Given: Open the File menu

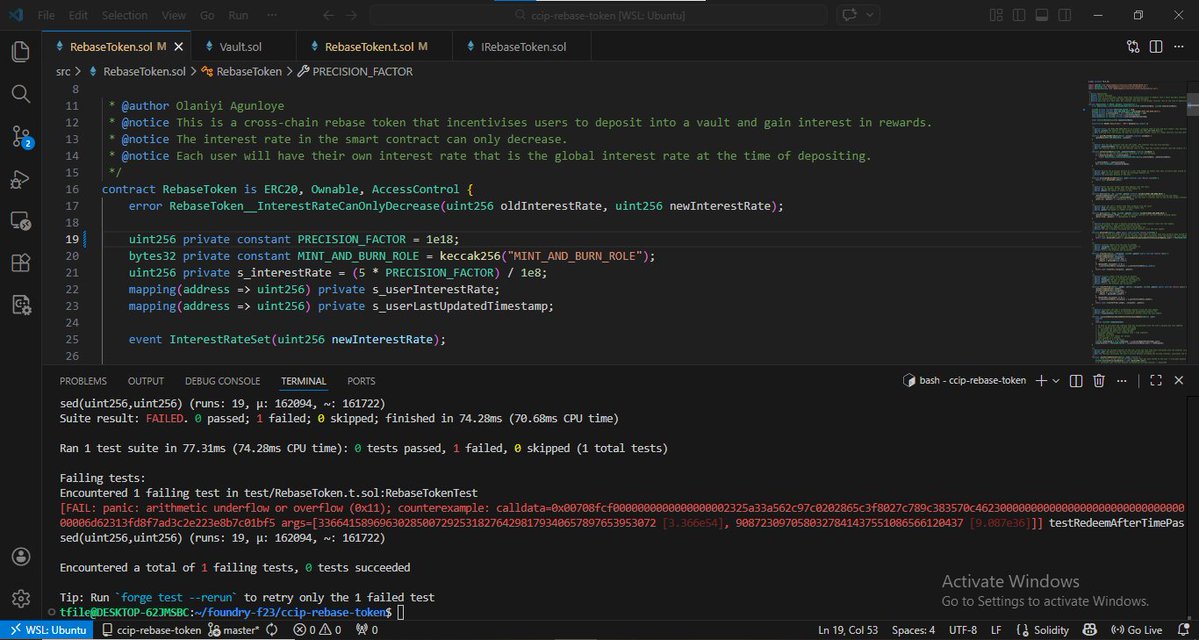Looking at the screenshot, I should pyautogui.click(x=46, y=15).
